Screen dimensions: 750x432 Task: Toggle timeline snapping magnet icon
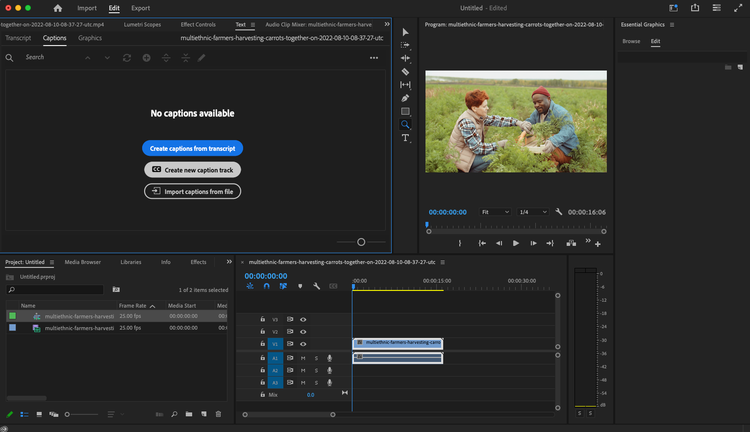(x=267, y=286)
